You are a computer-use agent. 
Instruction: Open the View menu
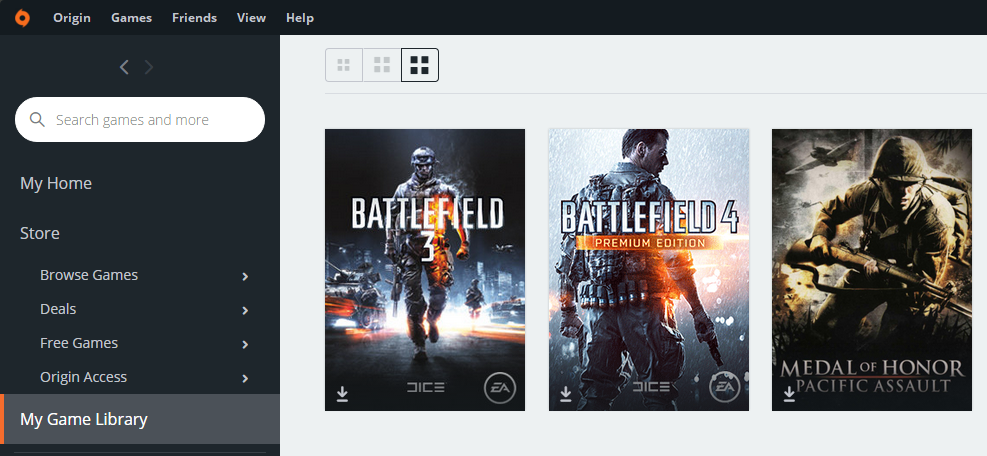pos(251,18)
